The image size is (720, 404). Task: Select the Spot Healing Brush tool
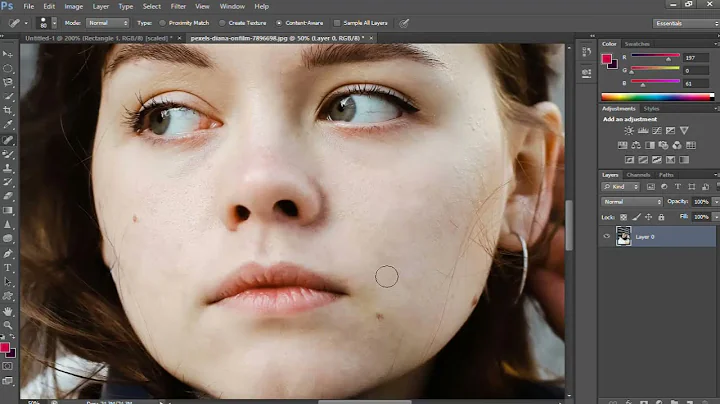[8, 140]
